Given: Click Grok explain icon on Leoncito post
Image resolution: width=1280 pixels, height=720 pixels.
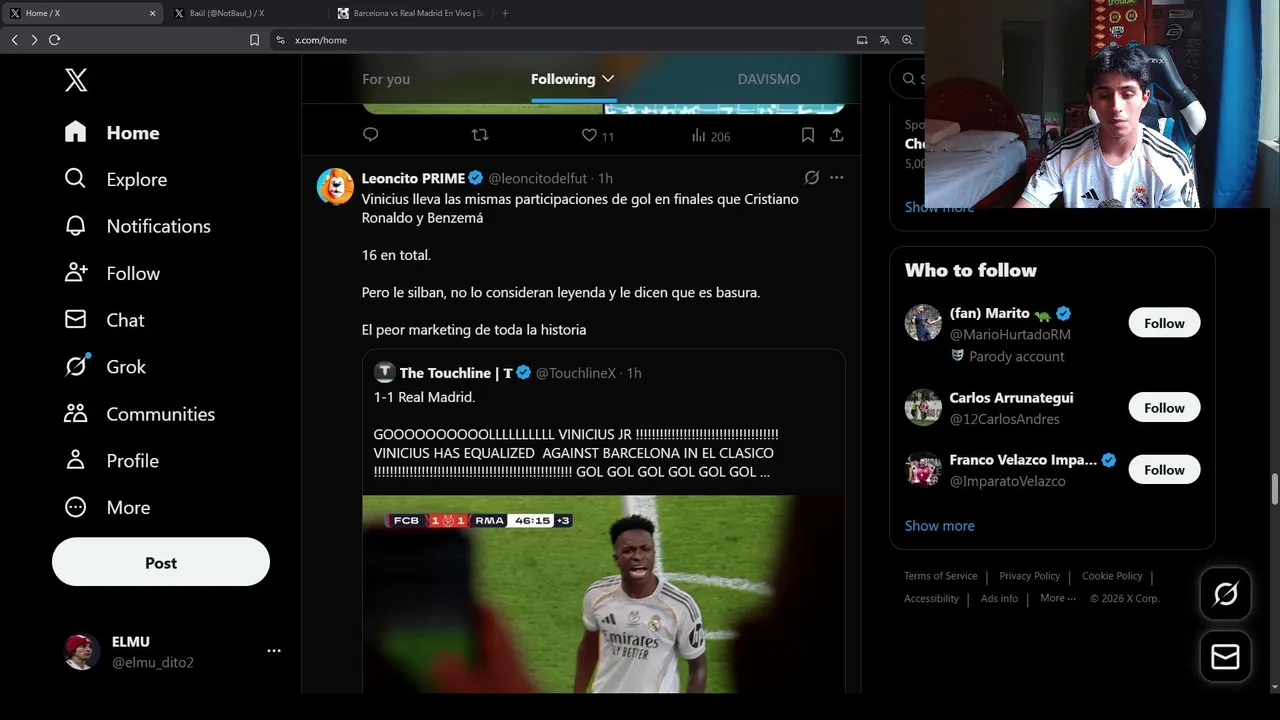Looking at the screenshot, I should pyautogui.click(x=812, y=177).
